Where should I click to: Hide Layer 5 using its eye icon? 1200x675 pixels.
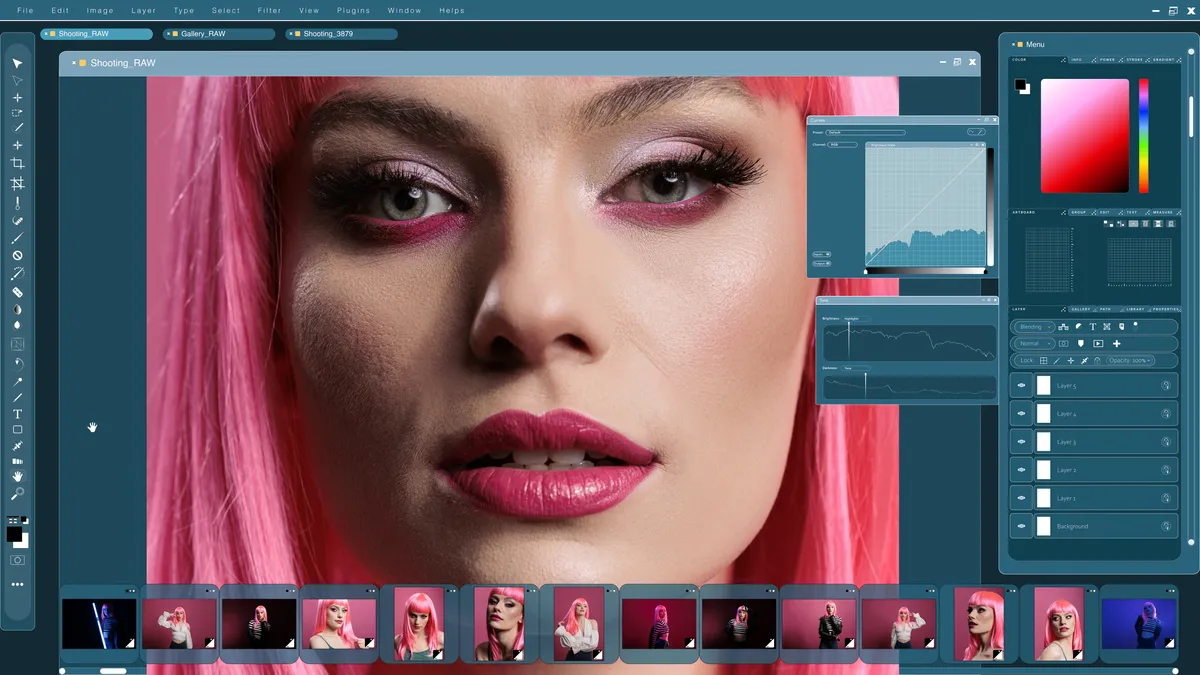point(1021,385)
